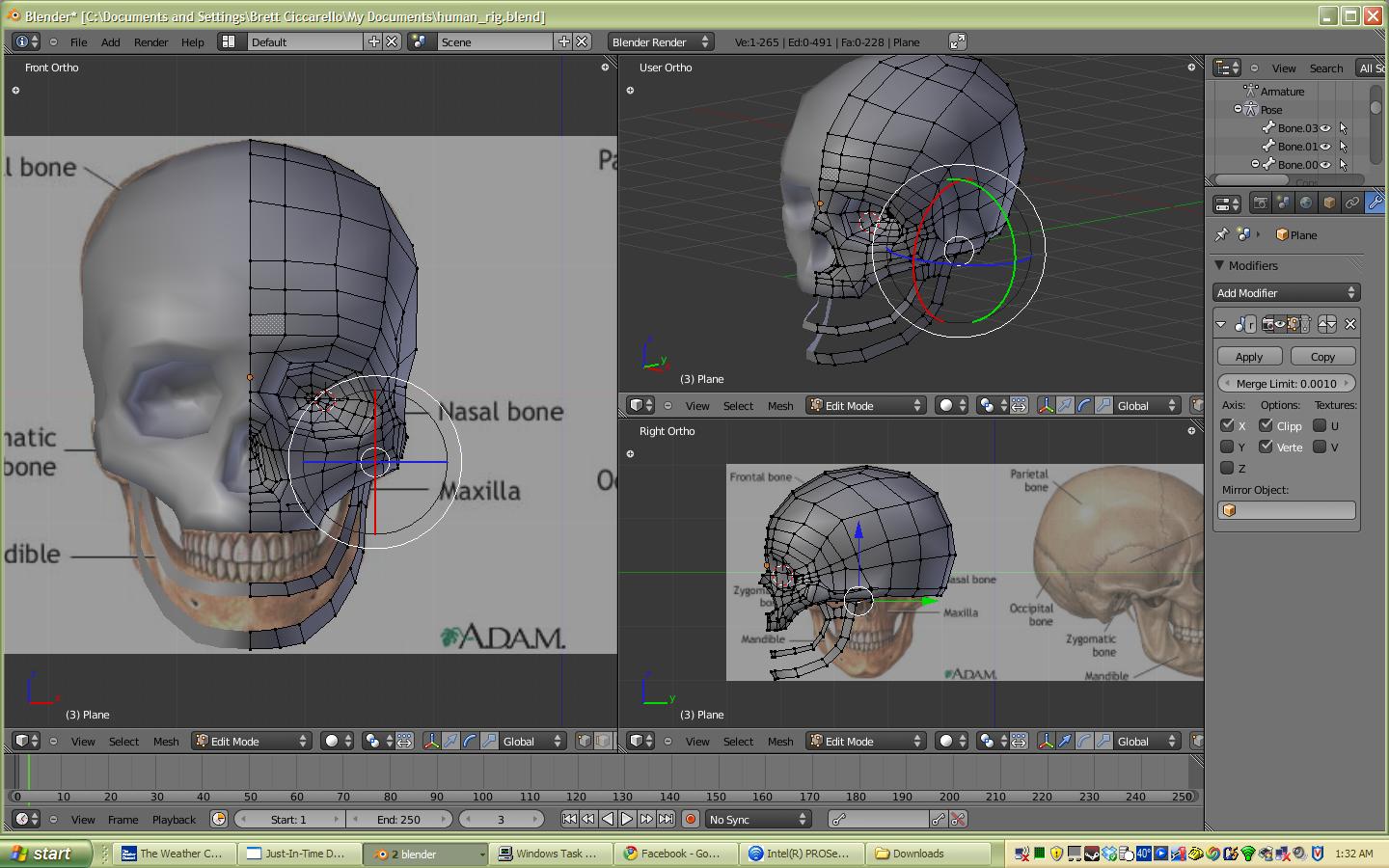1389x868 pixels.
Task: Enable the Z axis mirror checkbox
Action: [1227, 468]
